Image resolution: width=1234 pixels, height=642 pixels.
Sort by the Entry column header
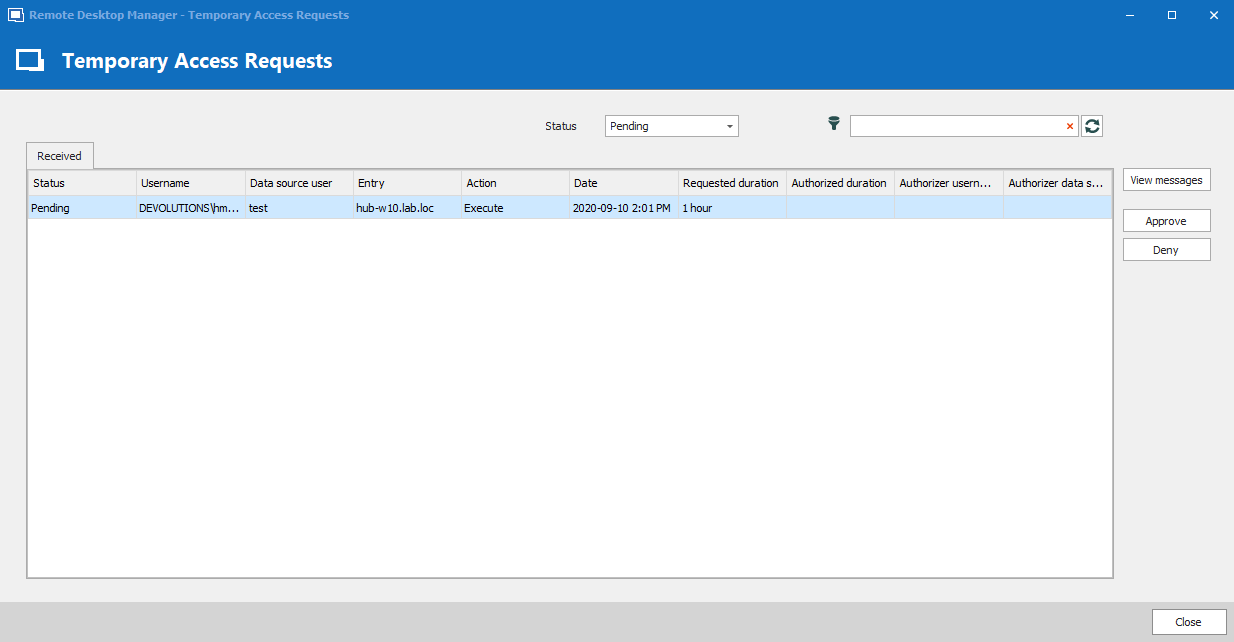pos(407,183)
